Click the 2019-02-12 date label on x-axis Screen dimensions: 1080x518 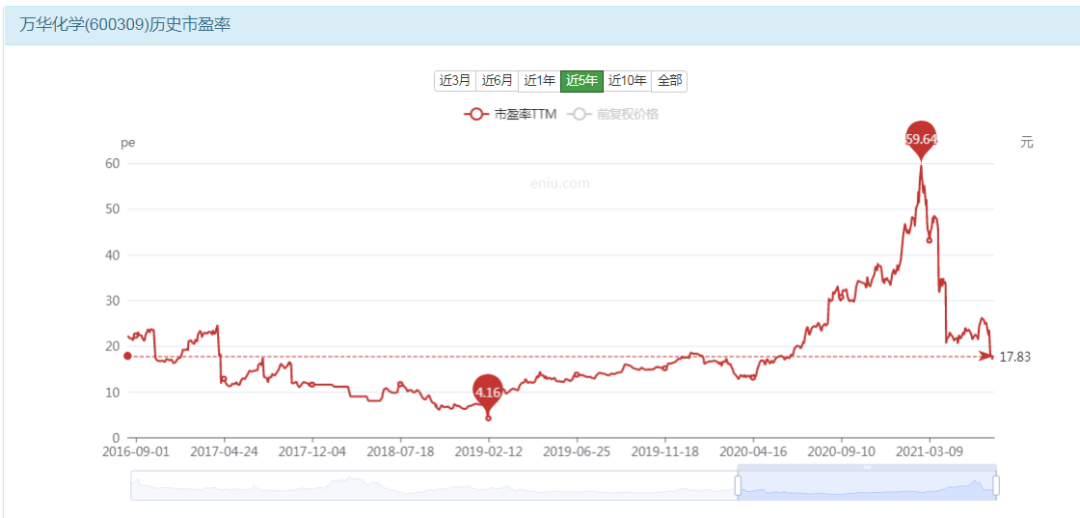pos(488,452)
